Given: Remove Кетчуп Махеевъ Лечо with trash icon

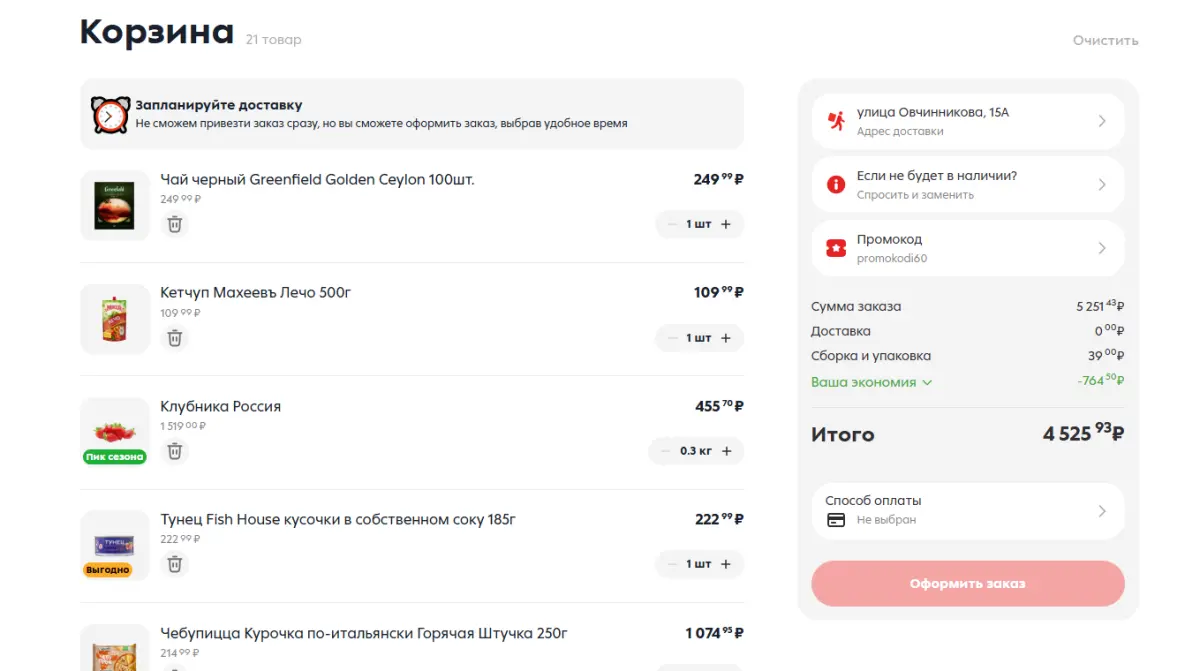Looking at the screenshot, I should [x=174, y=338].
